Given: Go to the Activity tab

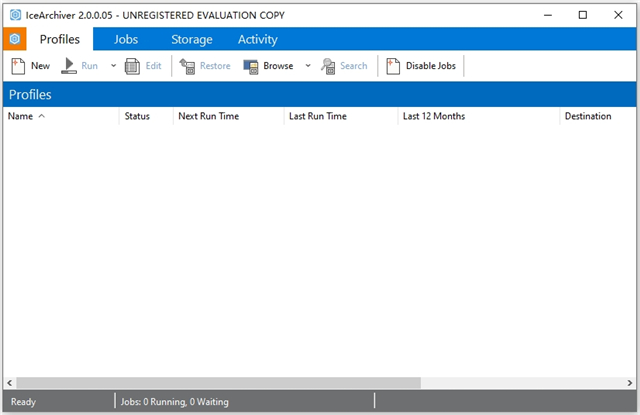Looking at the screenshot, I should click(257, 39).
